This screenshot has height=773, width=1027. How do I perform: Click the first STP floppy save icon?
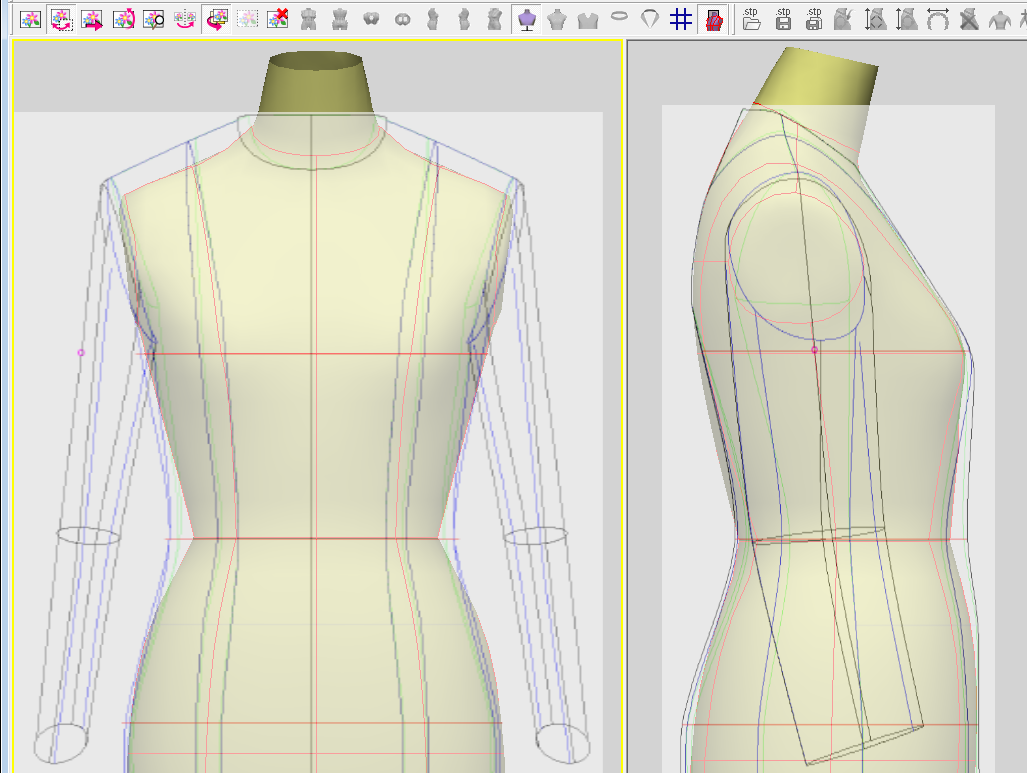tap(784, 19)
